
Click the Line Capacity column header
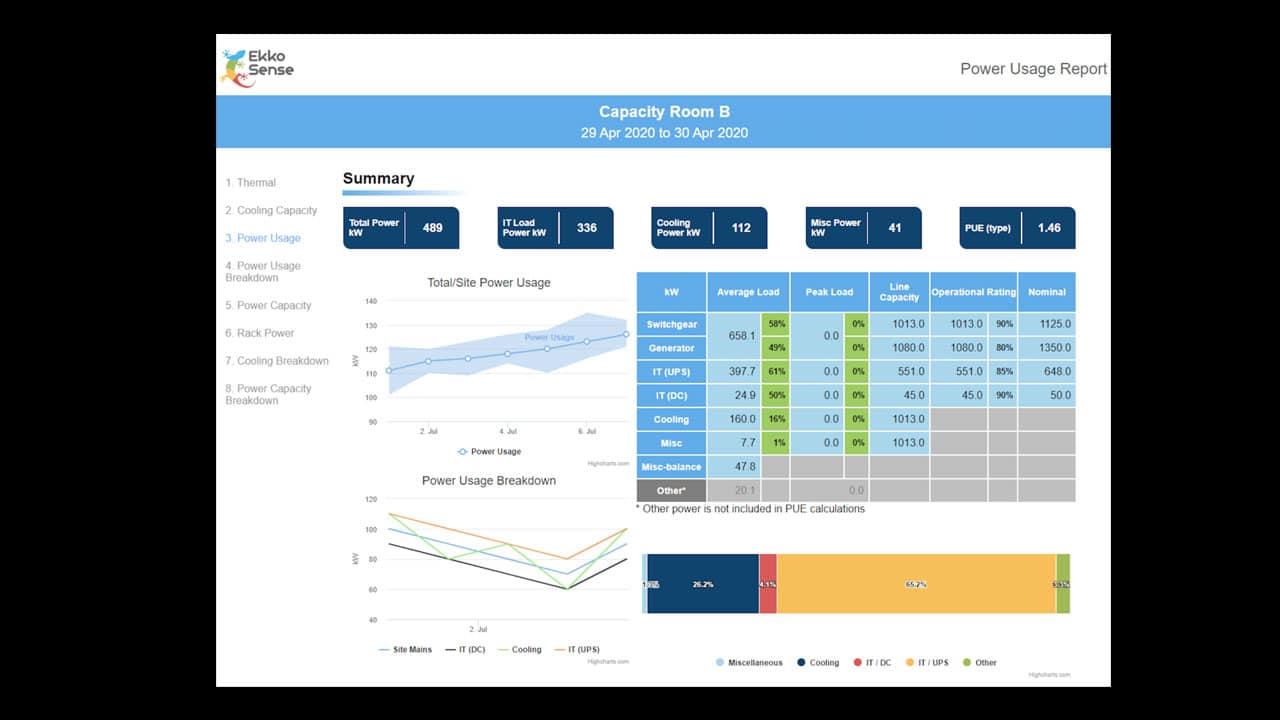click(899, 292)
